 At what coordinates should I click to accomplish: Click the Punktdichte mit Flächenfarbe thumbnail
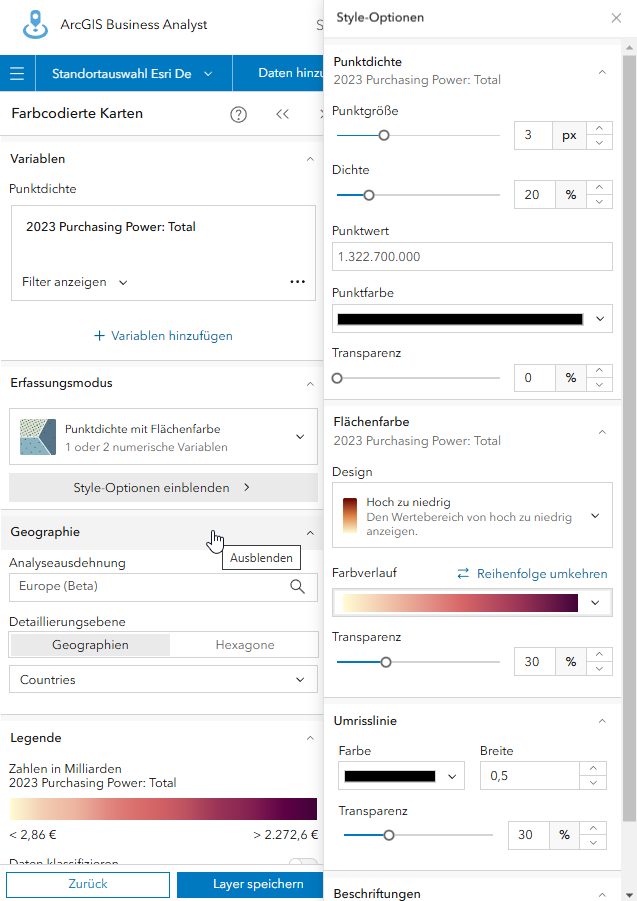[38, 437]
